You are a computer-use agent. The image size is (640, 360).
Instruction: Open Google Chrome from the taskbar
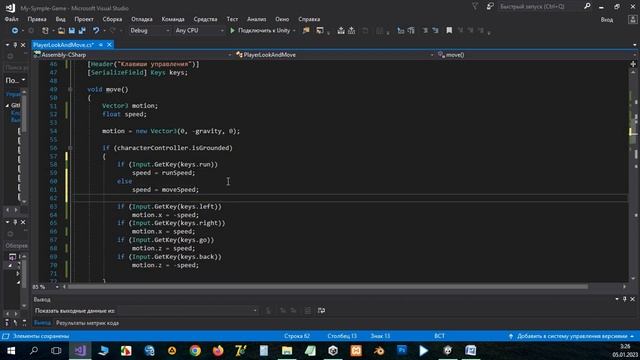tap(195, 351)
